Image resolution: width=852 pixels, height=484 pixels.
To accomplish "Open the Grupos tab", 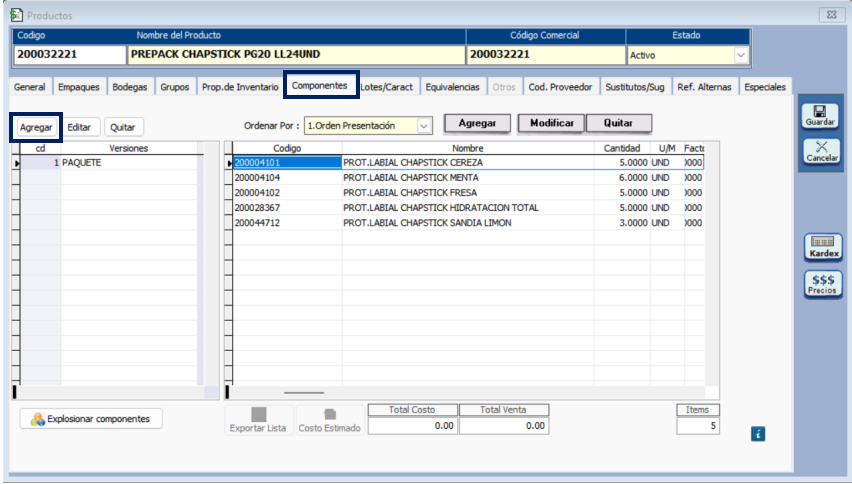I will click(174, 87).
